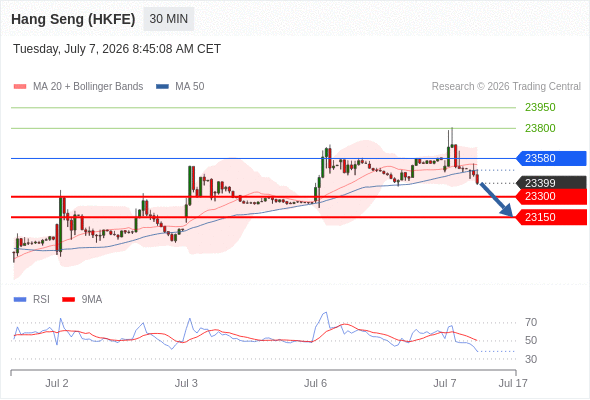
Task: Click the red 9MA legend swatch
Action: coord(68,300)
